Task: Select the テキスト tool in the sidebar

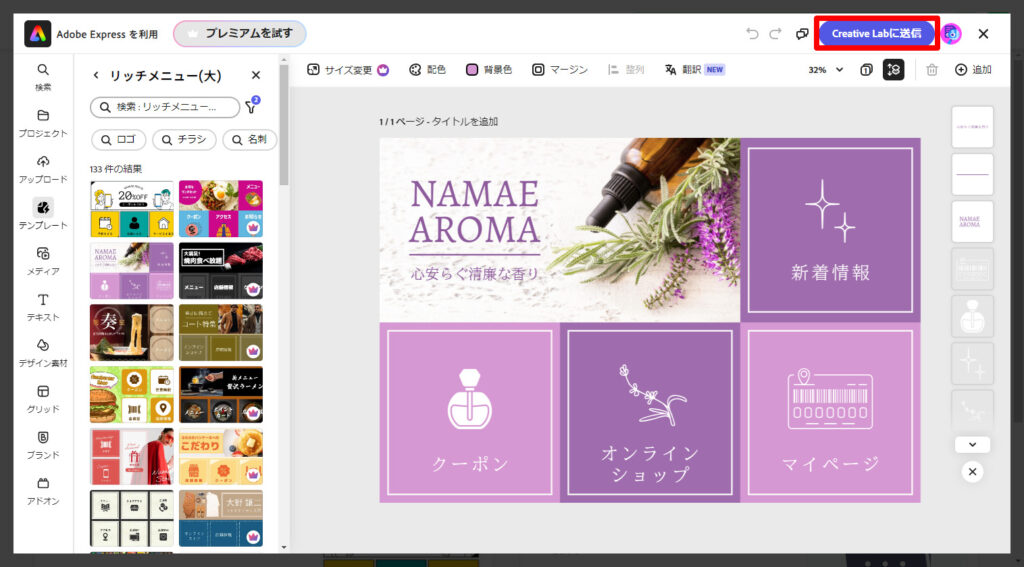Action: 43,306
